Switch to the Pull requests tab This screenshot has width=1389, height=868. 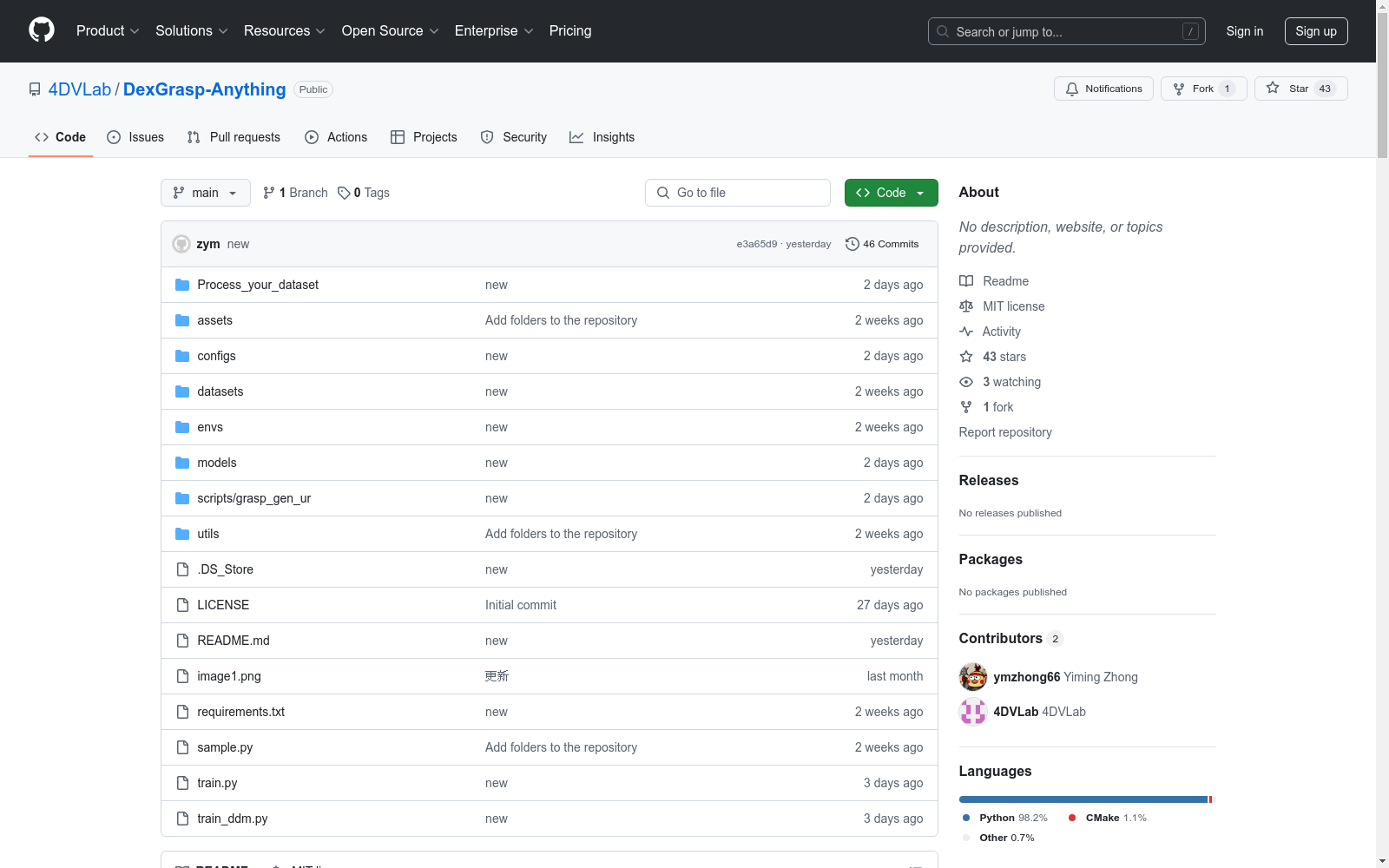click(234, 137)
